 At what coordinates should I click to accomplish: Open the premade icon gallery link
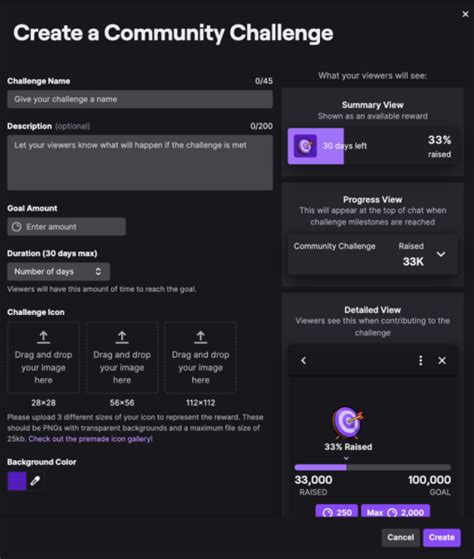pyautogui.click(x=91, y=439)
